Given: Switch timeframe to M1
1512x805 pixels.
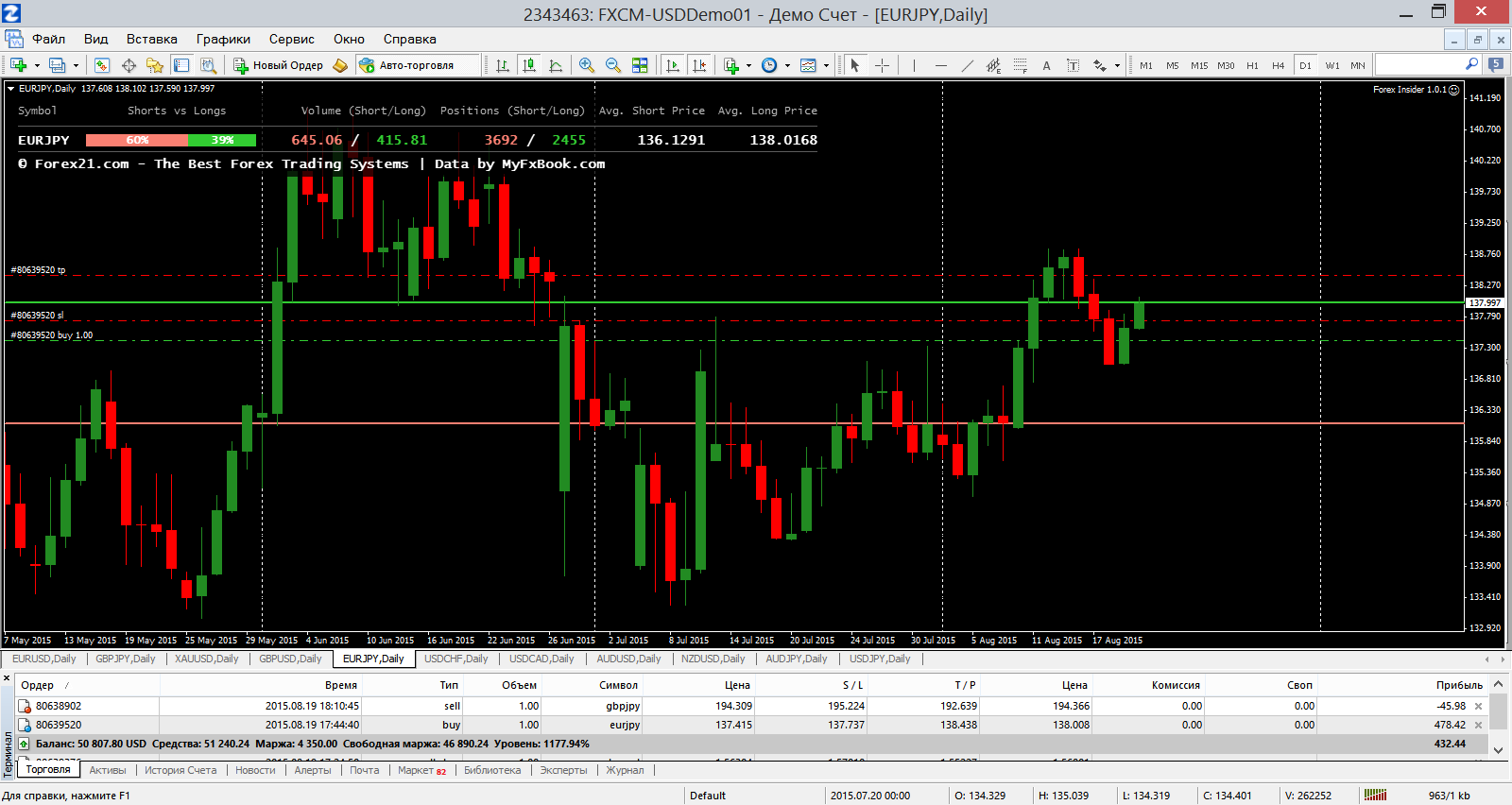Looking at the screenshot, I should coord(1146,65).
